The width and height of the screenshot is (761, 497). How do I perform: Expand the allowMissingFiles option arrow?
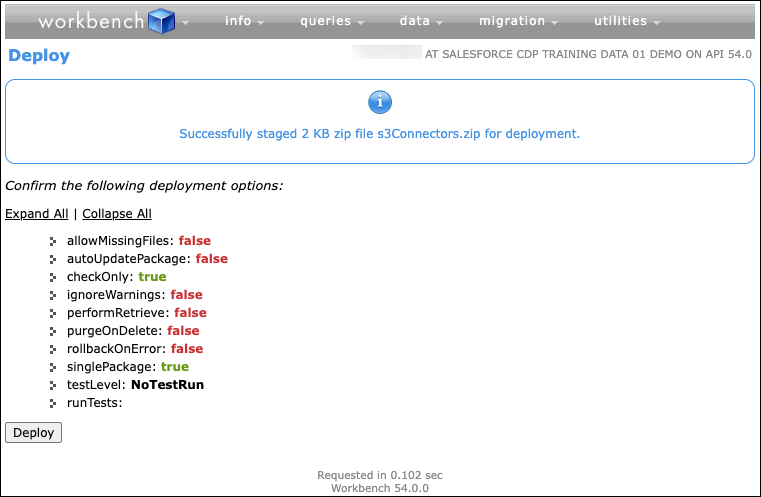coord(53,241)
